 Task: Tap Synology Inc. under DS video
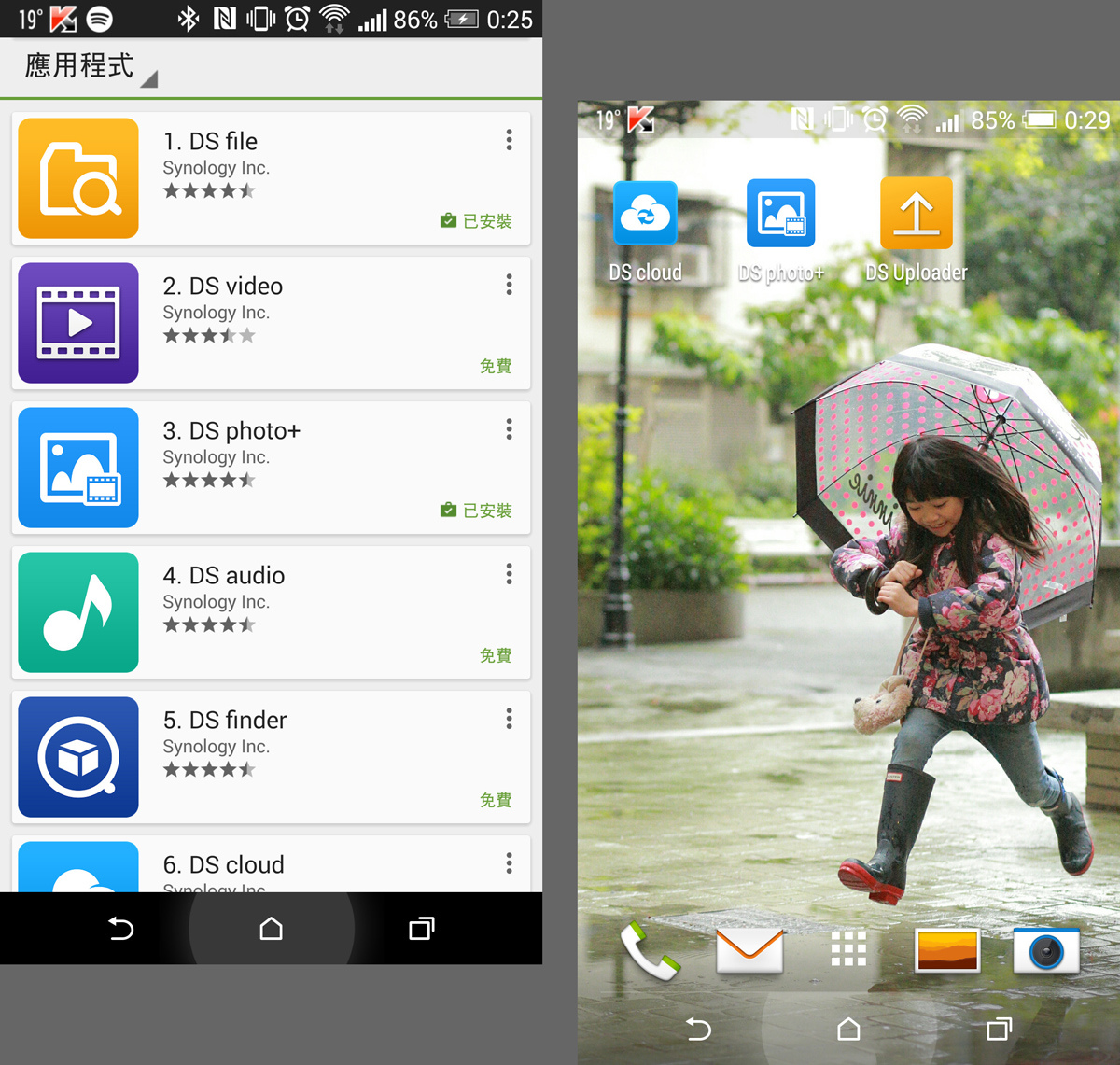216,313
